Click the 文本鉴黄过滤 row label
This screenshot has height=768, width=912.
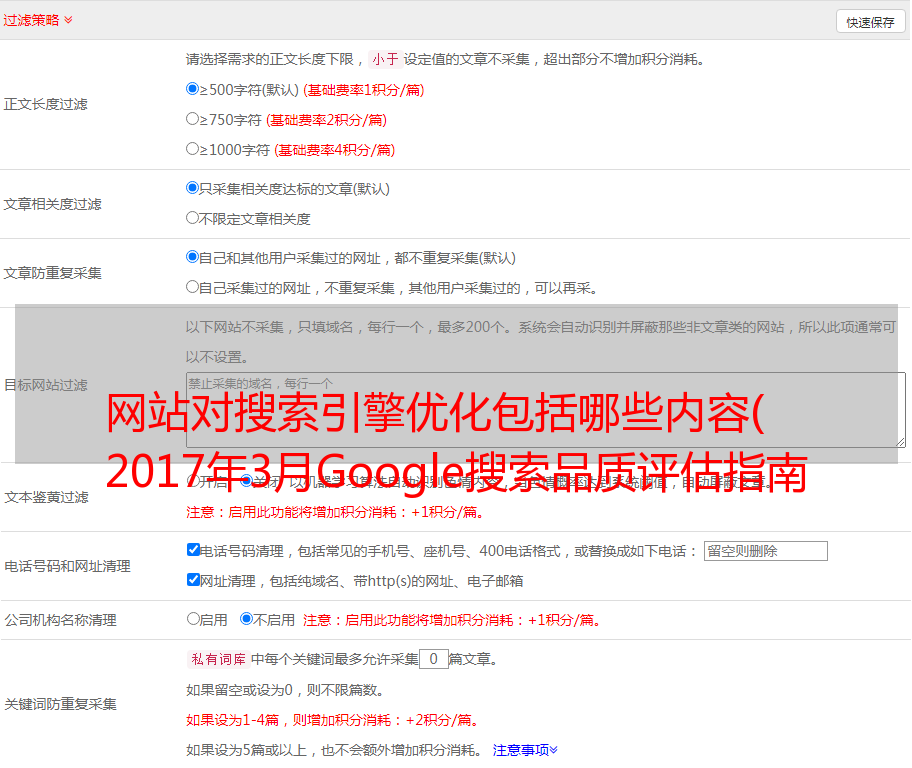(x=47, y=497)
